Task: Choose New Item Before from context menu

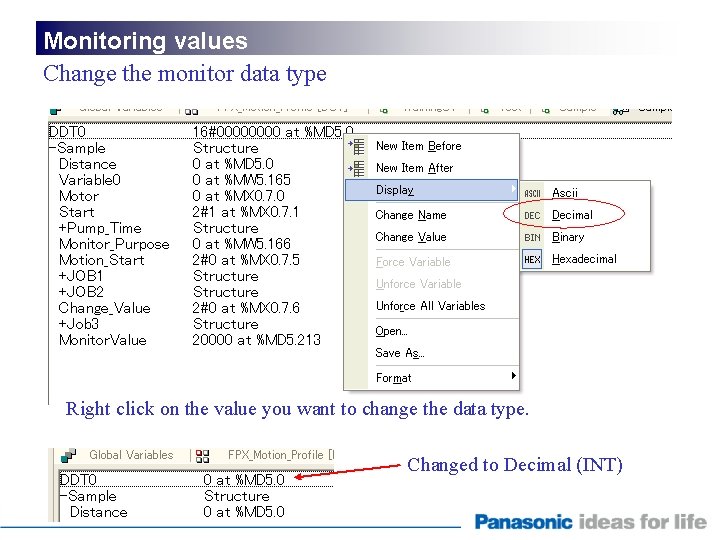Action: tap(432, 146)
